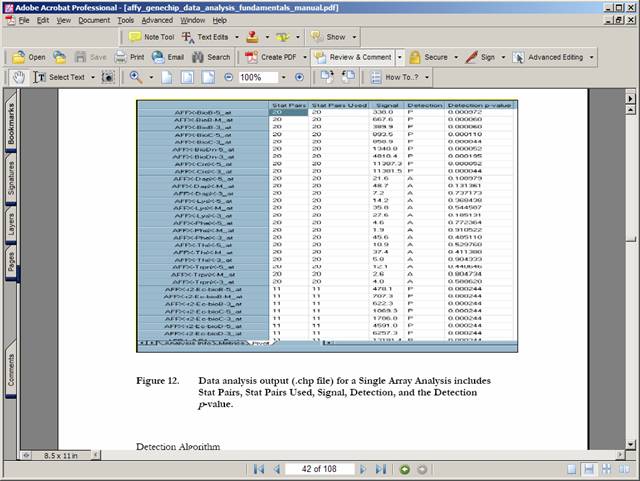The width and height of the screenshot is (640, 481).
Task: Expand the Review & Comment dropdown
Action: point(400,57)
